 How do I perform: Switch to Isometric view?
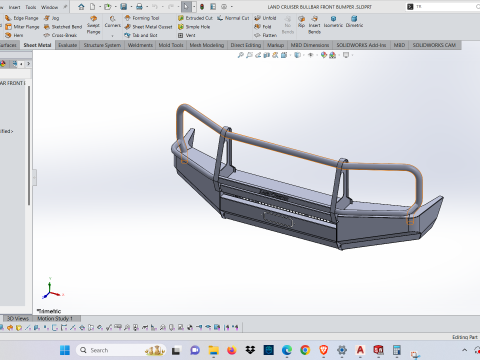[333, 22]
